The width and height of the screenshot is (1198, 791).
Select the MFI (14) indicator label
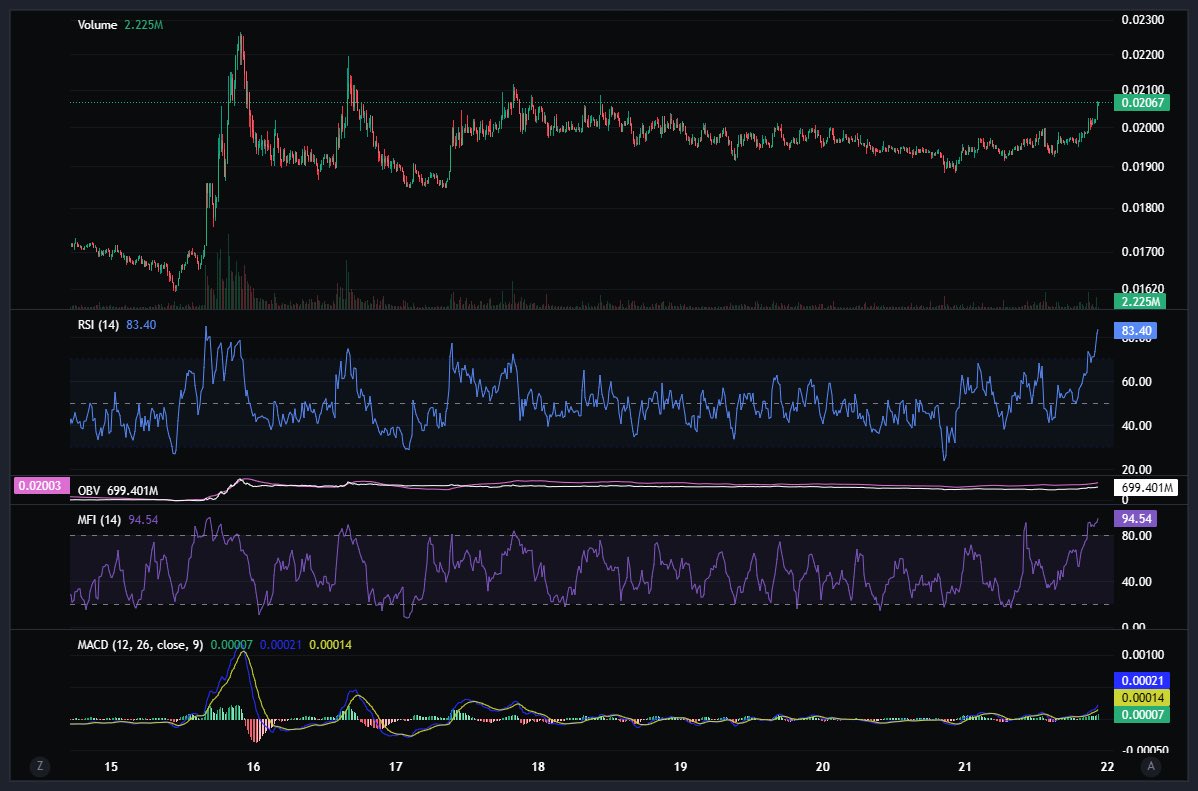(99, 520)
